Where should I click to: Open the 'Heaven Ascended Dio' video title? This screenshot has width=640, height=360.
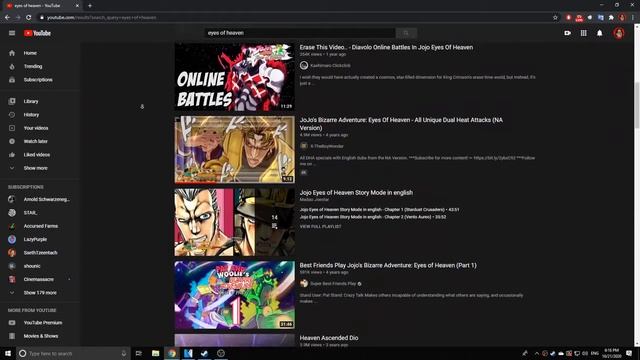[329, 338]
